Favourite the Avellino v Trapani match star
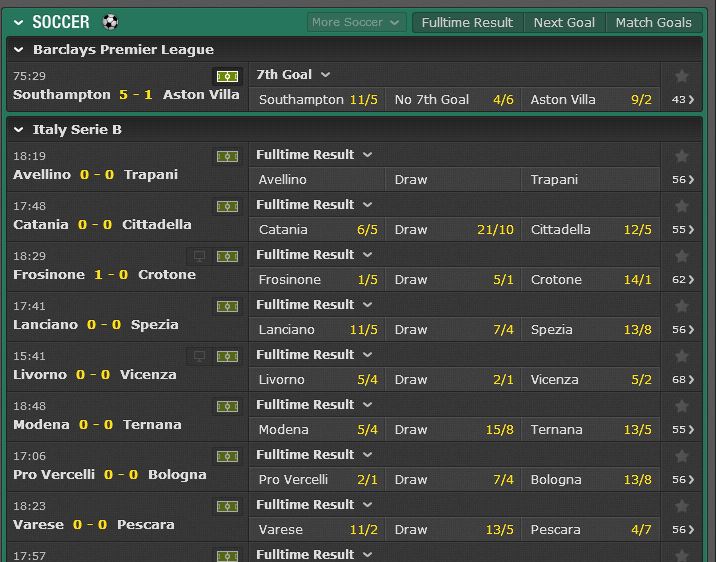 (x=682, y=157)
